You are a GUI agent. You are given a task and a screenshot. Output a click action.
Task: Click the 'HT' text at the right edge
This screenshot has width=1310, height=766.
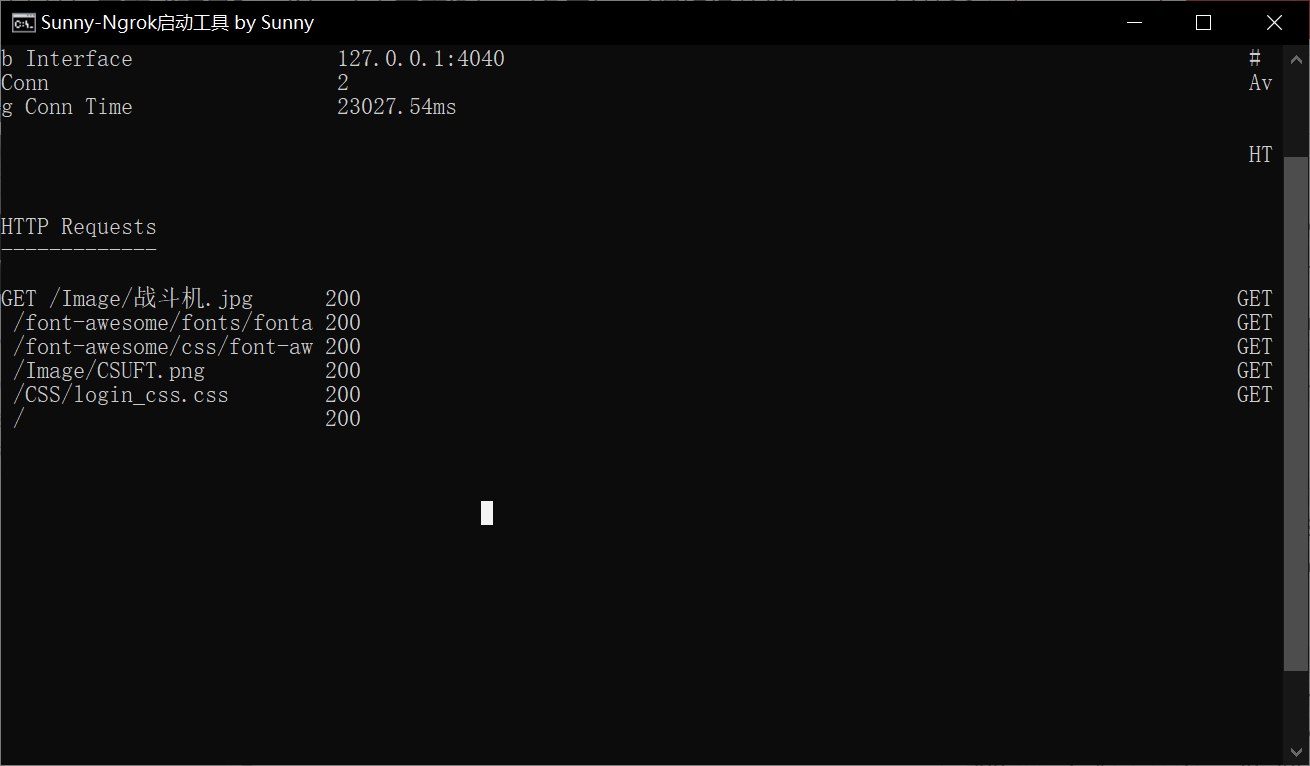(x=1260, y=155)
